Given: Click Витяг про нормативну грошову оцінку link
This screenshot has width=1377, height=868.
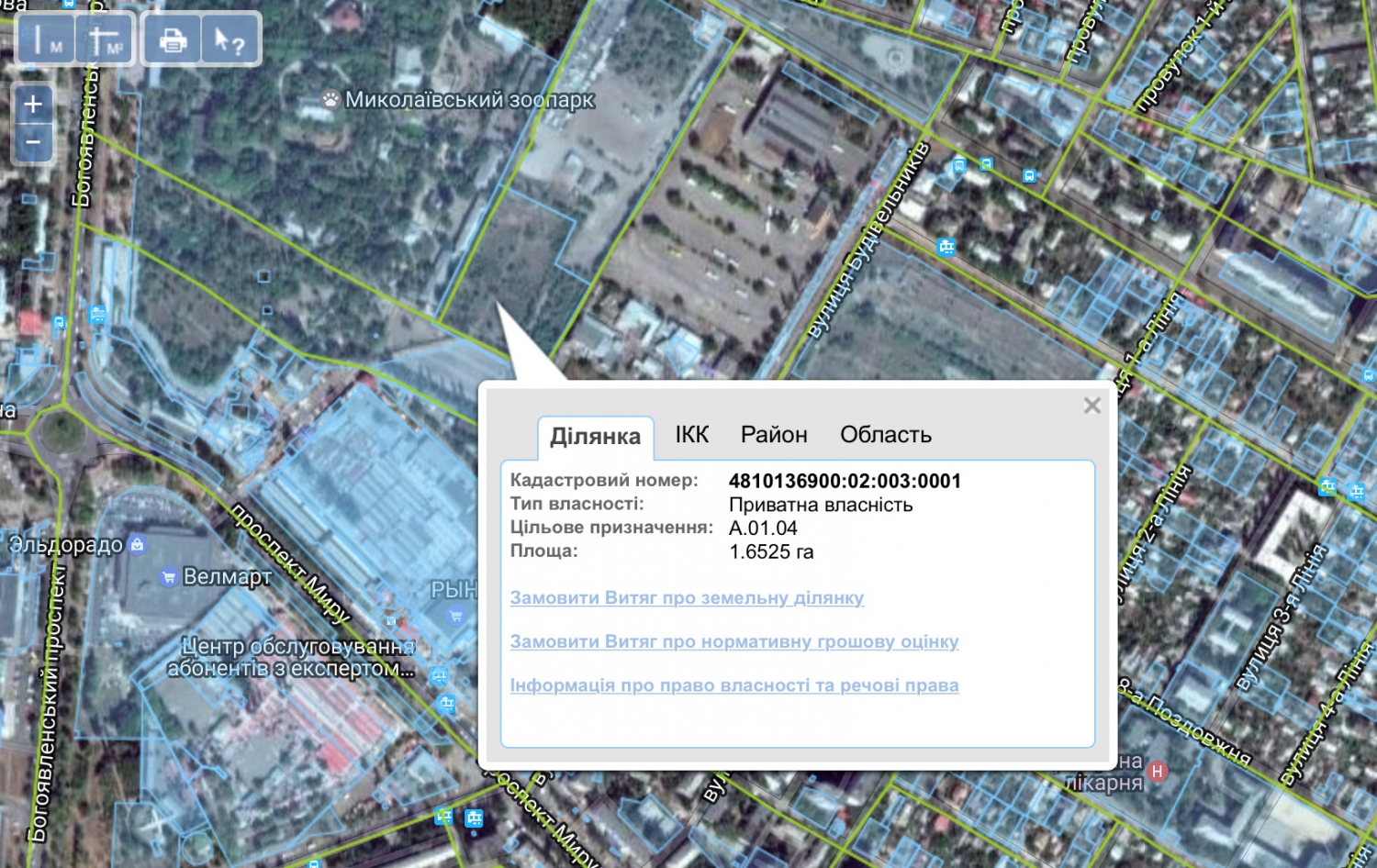Looking at the screenshot, I should [733, 642].
